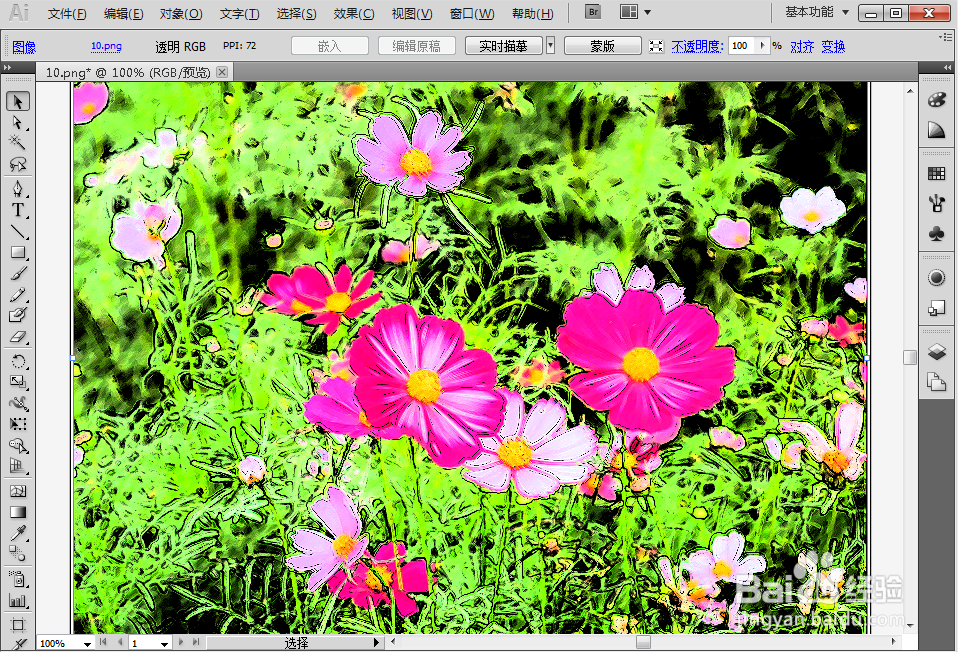Open the Layers panel icon
958x652 pixels.
click(x=937, y=351)
